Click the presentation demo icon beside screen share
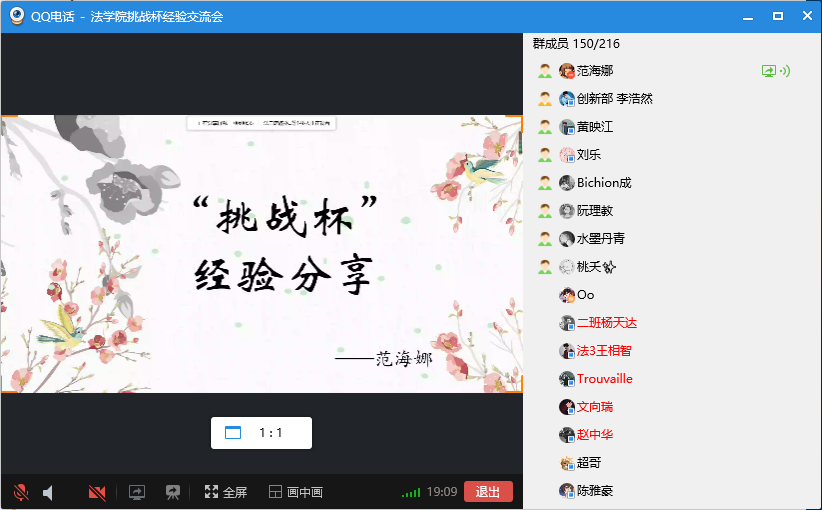Viewport: 822px width, 510px height. pyautogui.click(x=173, y=492)
